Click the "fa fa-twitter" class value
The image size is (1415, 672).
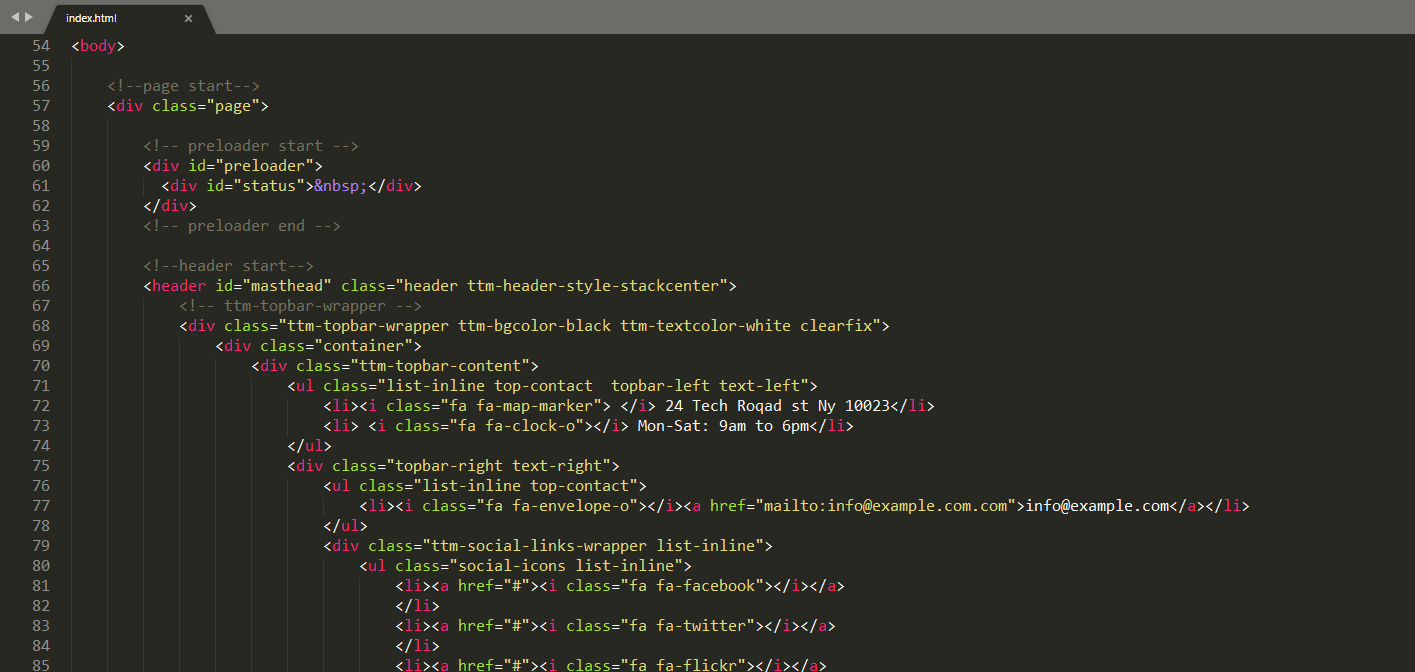pyautogui.click(x=688, y=626)
